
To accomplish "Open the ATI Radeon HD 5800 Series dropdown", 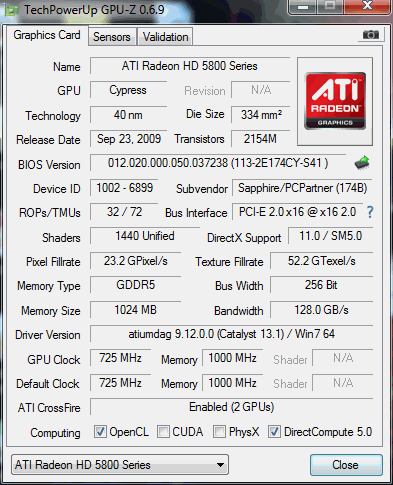I will pyautogui.click(x=120, y=464).
